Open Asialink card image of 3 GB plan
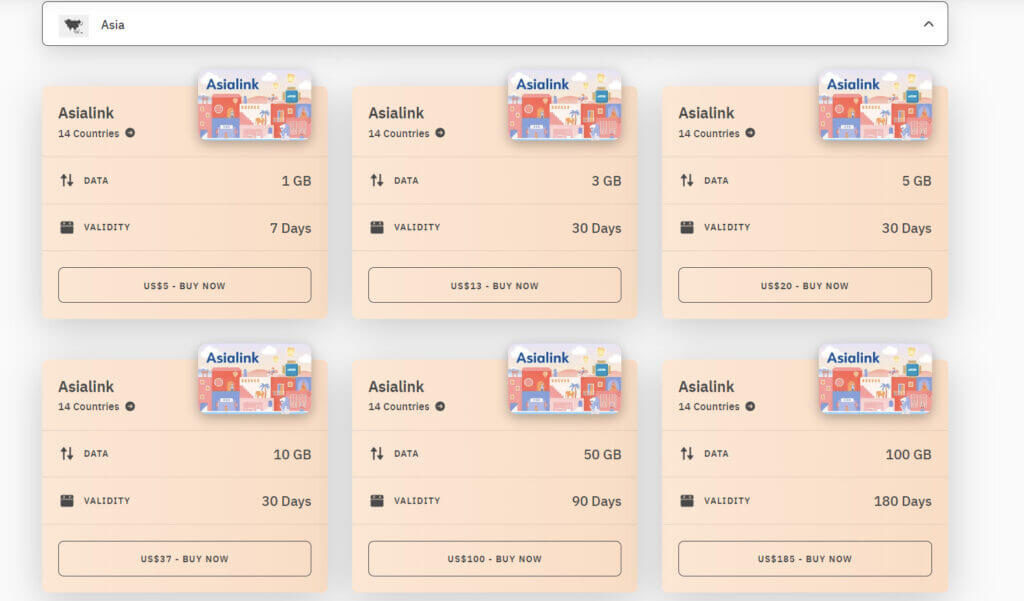This screenshot has height=601, width=1024. click(565, 105)
